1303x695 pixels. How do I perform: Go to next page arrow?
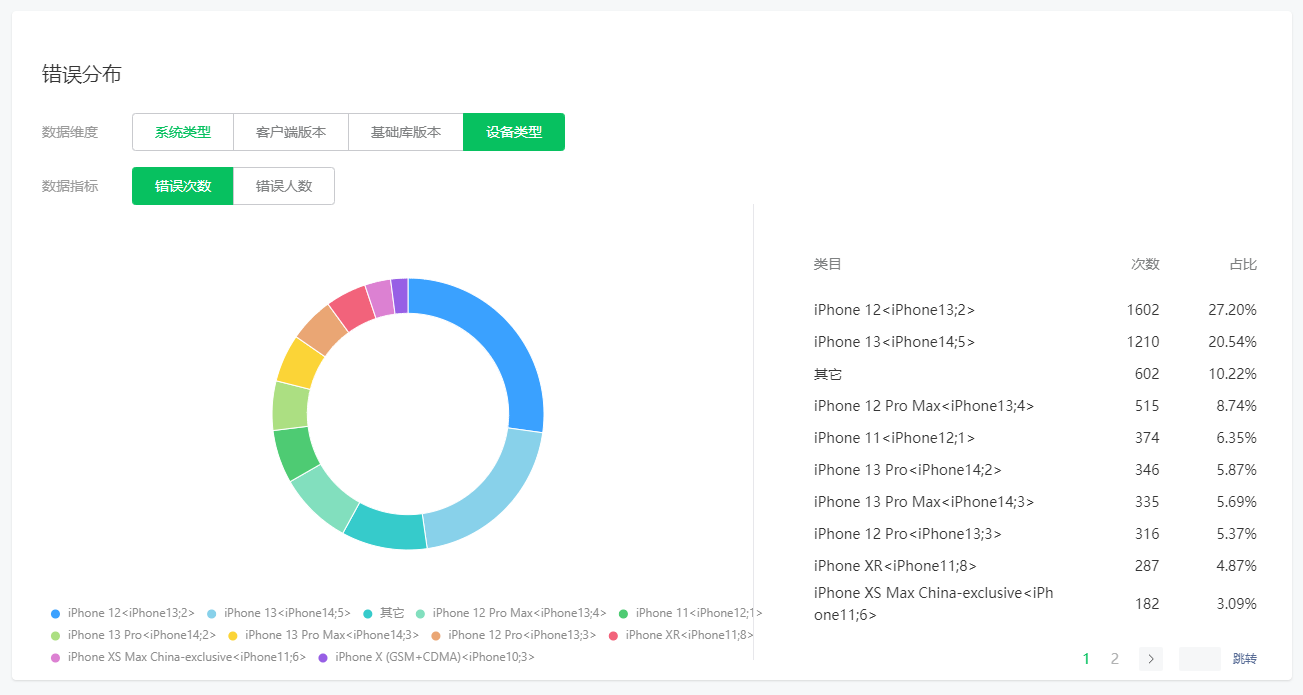[1151, 659]
